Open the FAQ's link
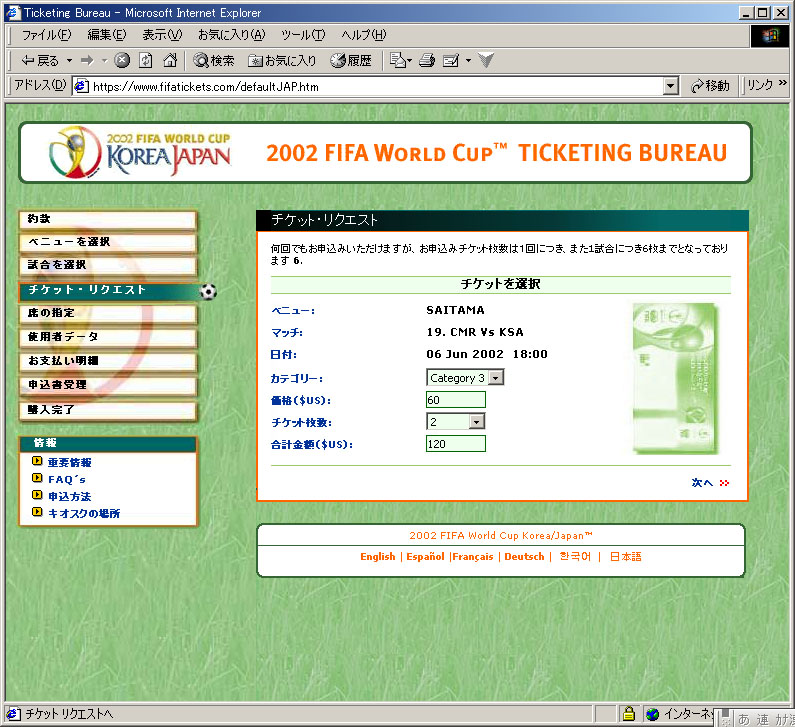This screenshot has height=727, width=795. [67, 479]
